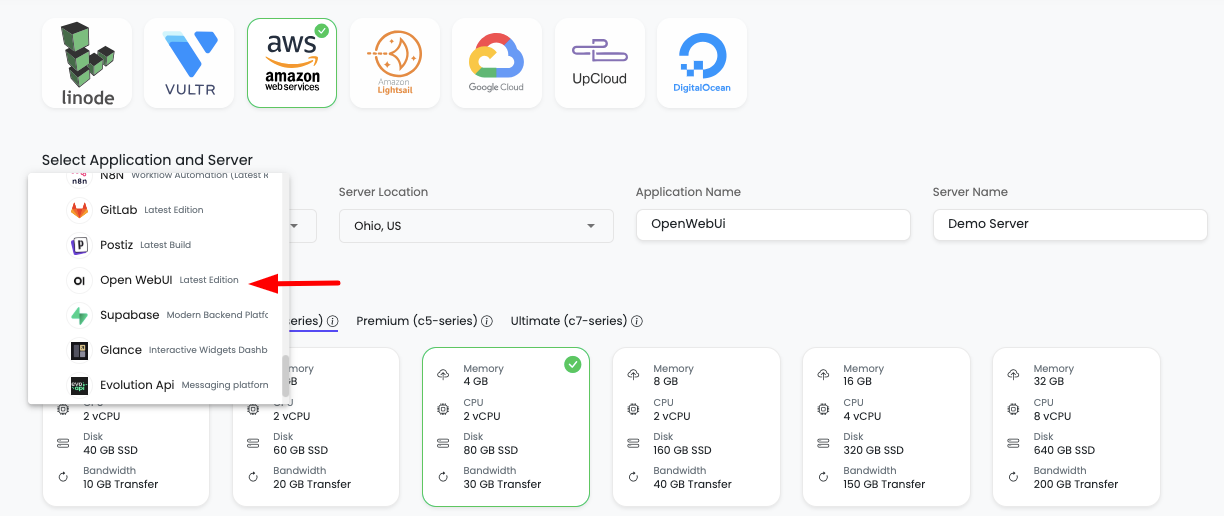
Task: Click the application list scrollbar thumb
Action: click(x=286, y=376)
